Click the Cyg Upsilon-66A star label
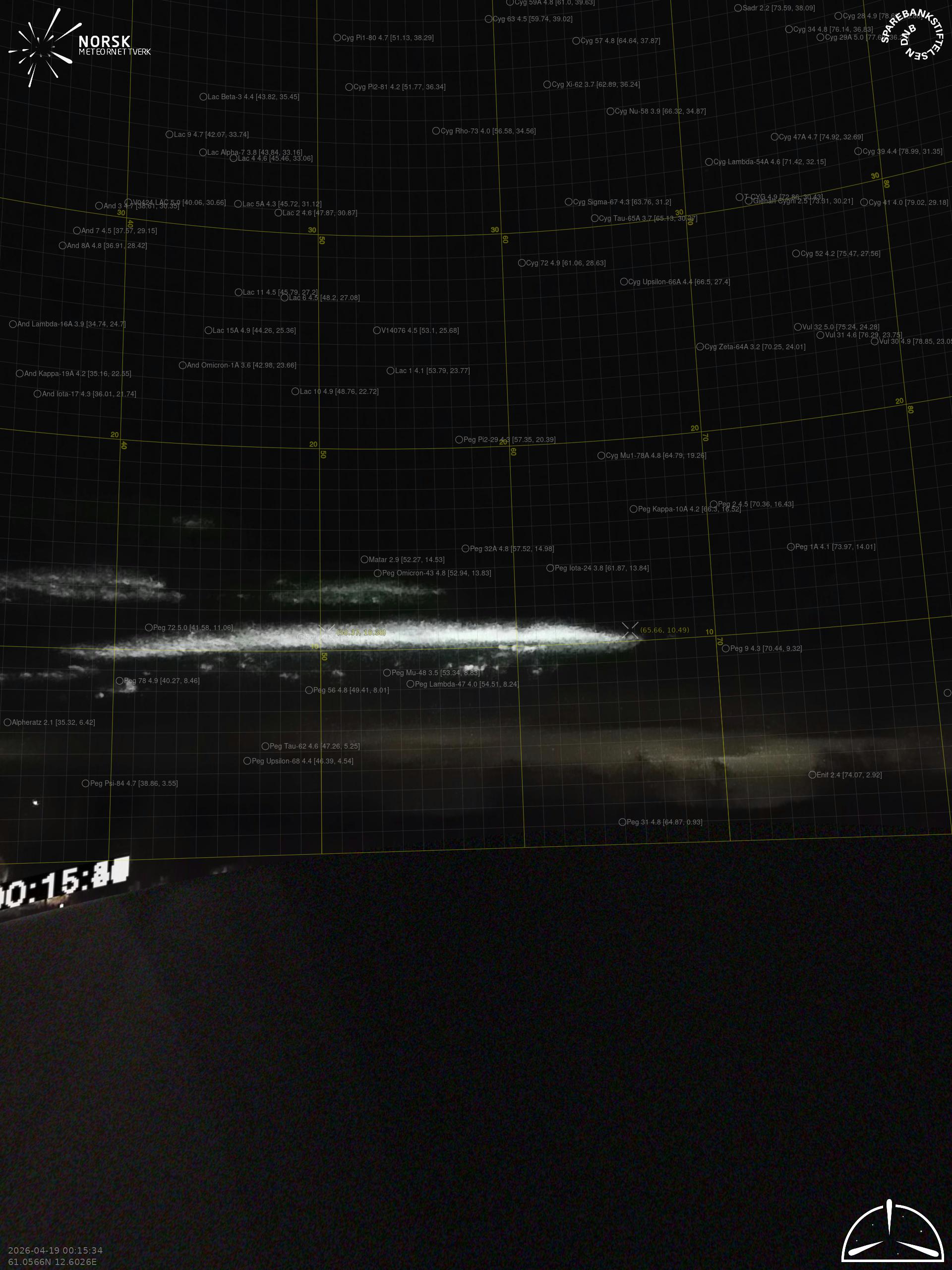 coord(679,282)
